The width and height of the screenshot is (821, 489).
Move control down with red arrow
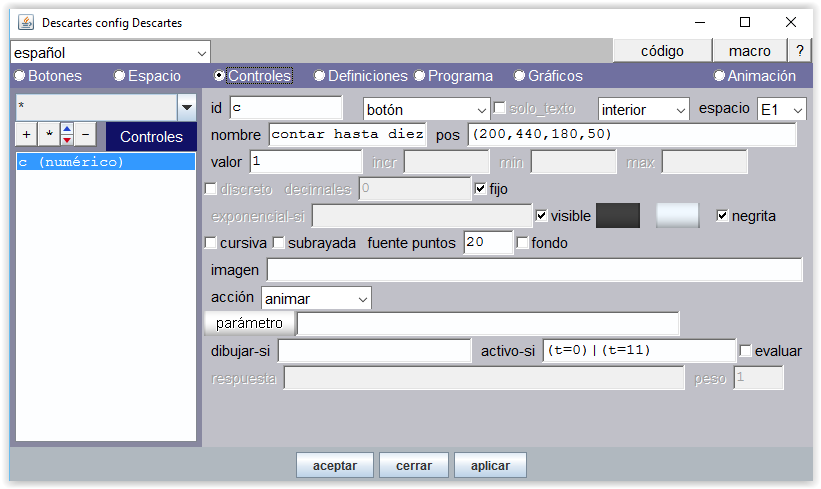pyautogui.click(x=66, y=140)
